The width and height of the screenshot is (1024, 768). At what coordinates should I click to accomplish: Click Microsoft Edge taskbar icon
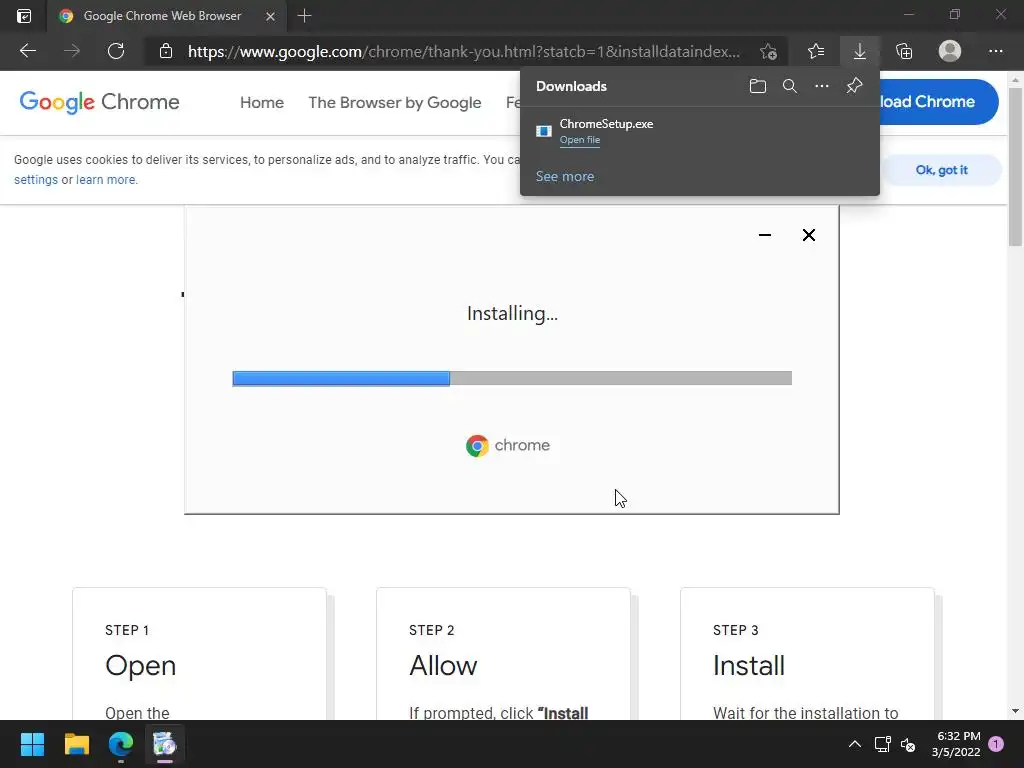[121, 744]
